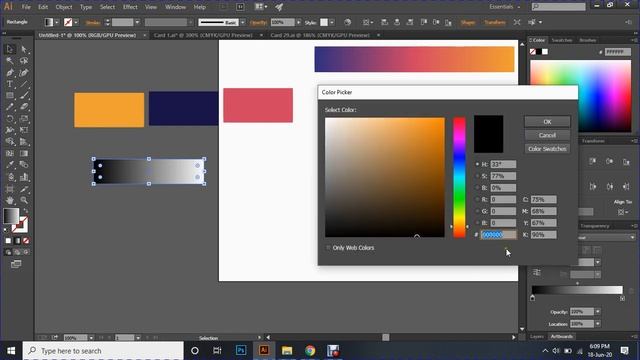Click the Transform link in control bar
The width and height of the screenshot is (640, 360).
click(495, 22)
